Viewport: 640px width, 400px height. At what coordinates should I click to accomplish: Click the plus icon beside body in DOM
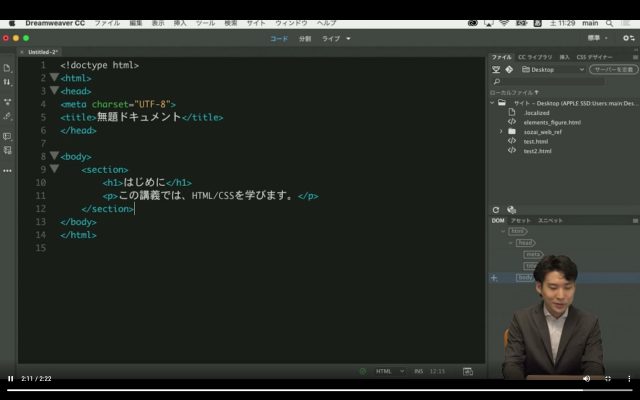(494, 278)
